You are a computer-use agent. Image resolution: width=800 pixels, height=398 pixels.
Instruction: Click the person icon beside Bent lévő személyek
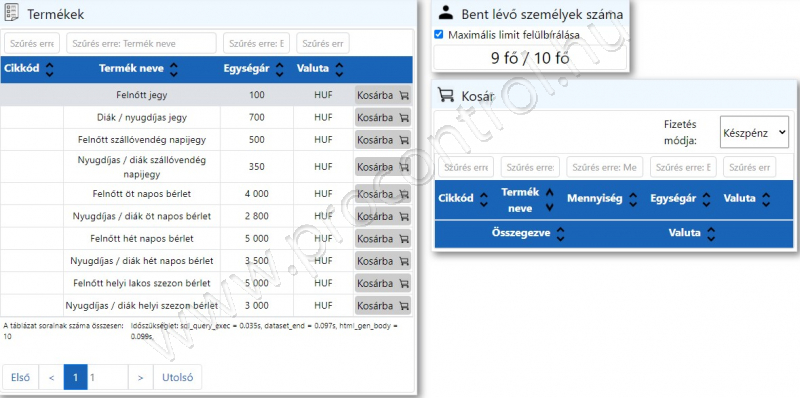pos(446,13)
